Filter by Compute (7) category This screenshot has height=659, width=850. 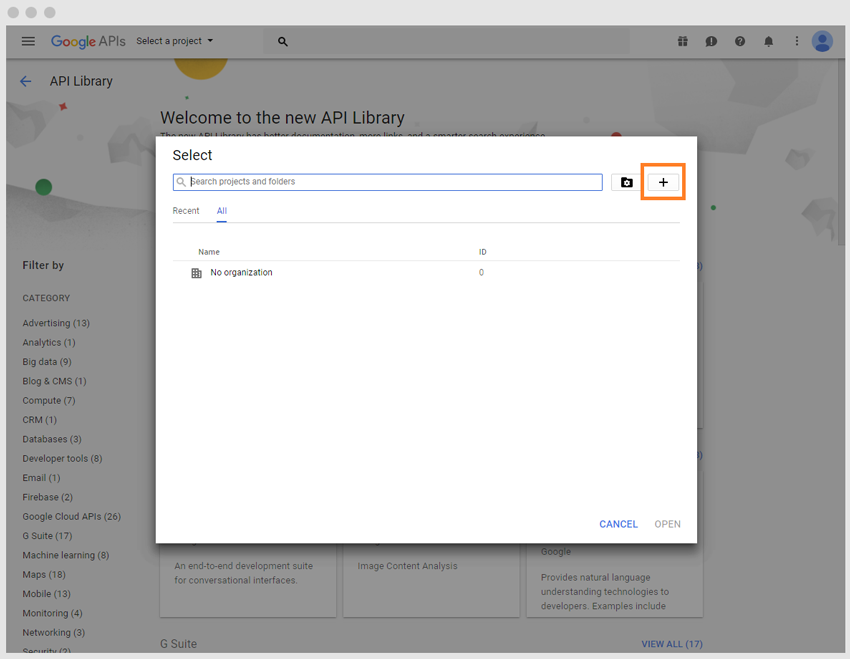coord(49,400)
